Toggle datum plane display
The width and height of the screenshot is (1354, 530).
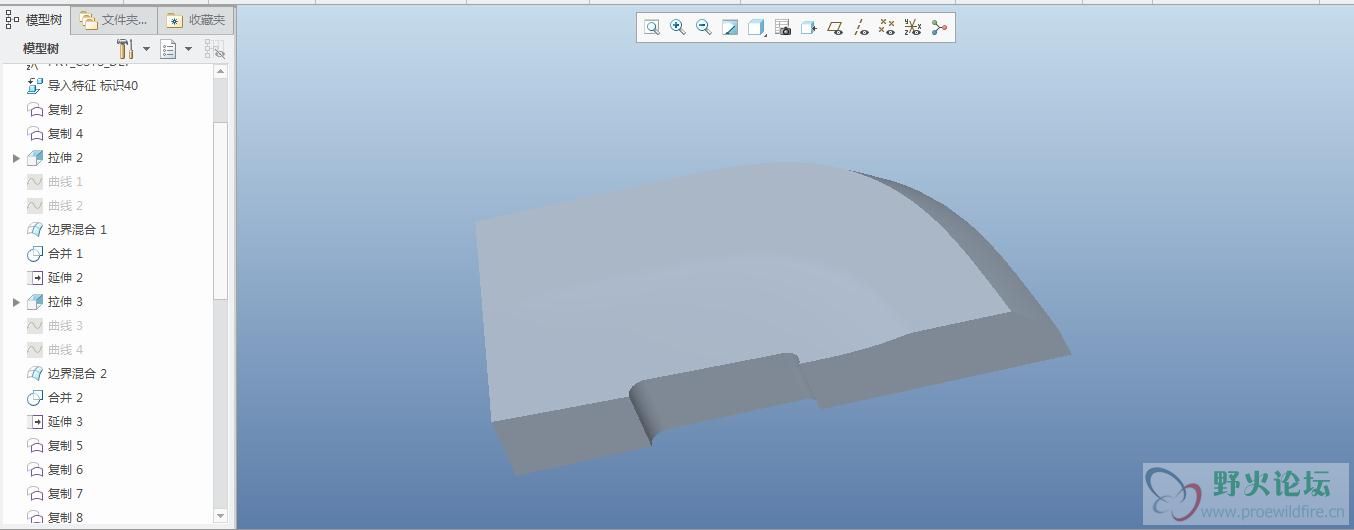point(835,28)
